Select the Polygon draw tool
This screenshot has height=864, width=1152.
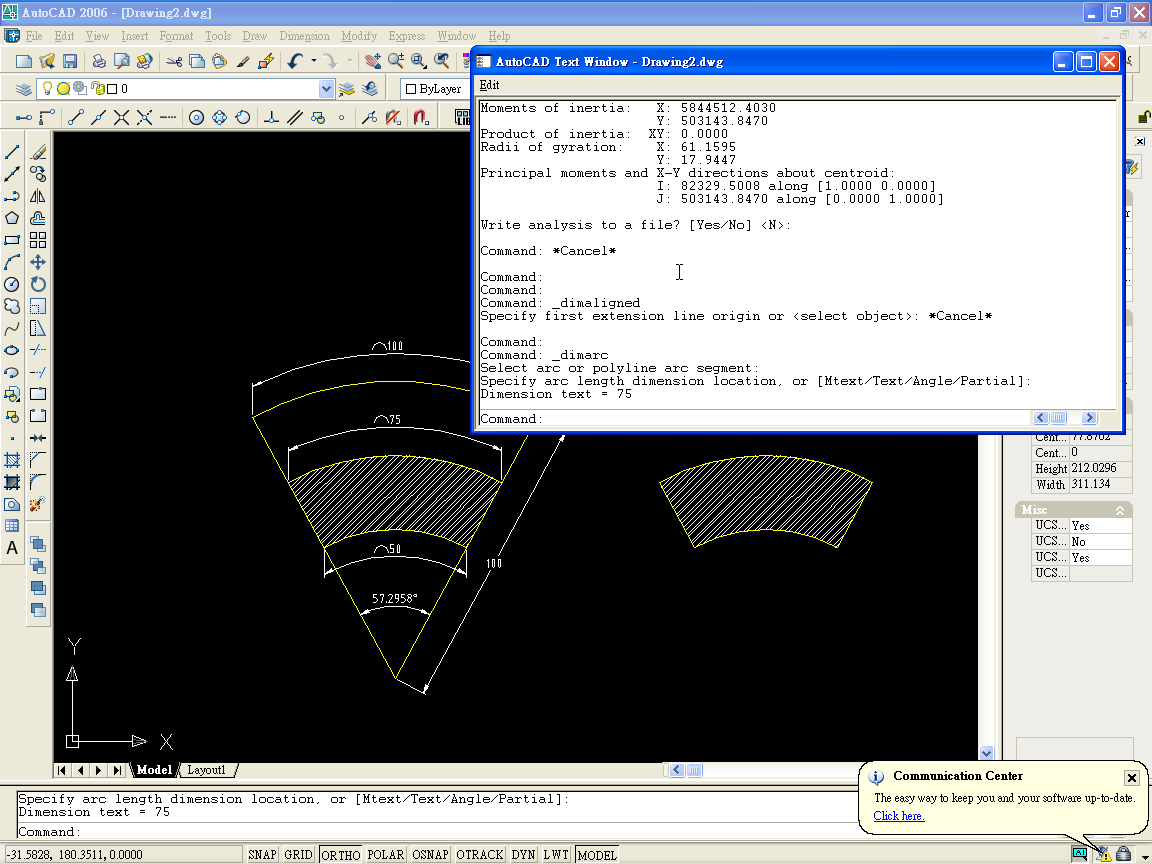(x=12, y=218)
